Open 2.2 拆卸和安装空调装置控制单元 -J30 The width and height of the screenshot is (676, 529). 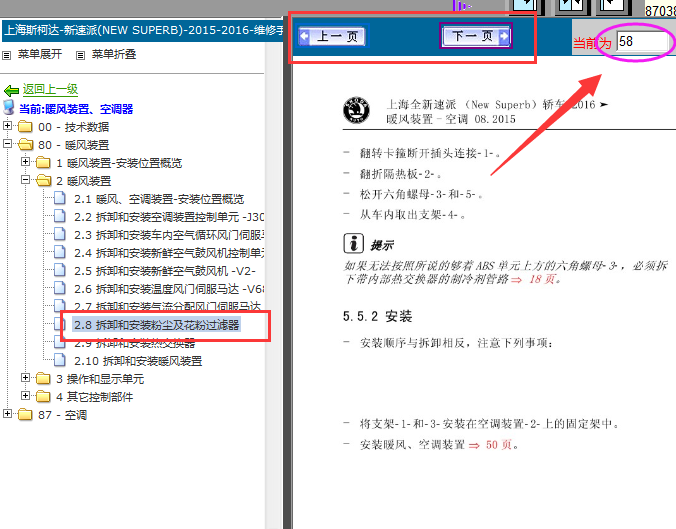click(169, 217)
